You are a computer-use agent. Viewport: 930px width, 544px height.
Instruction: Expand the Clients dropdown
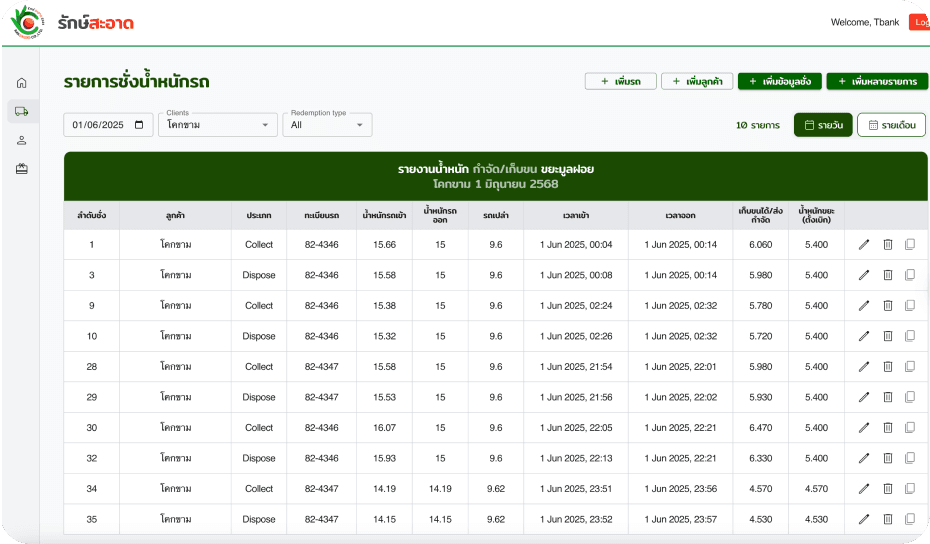(x=218, y=125)
